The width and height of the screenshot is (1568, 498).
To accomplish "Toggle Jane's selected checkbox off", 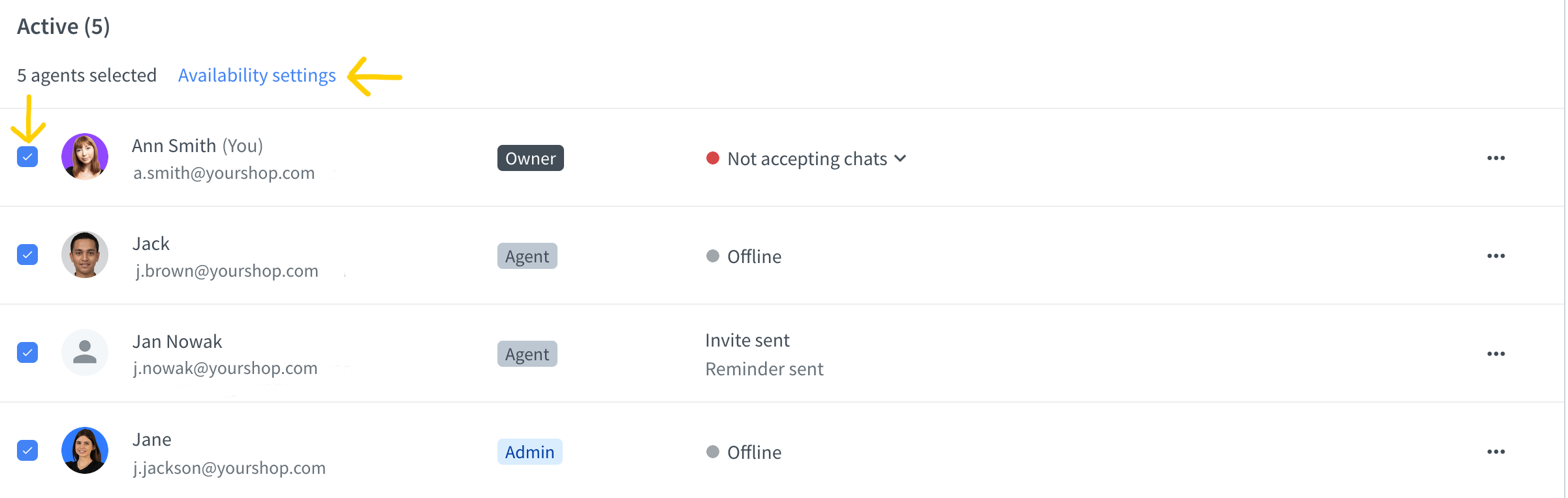I will click(27, 450).
